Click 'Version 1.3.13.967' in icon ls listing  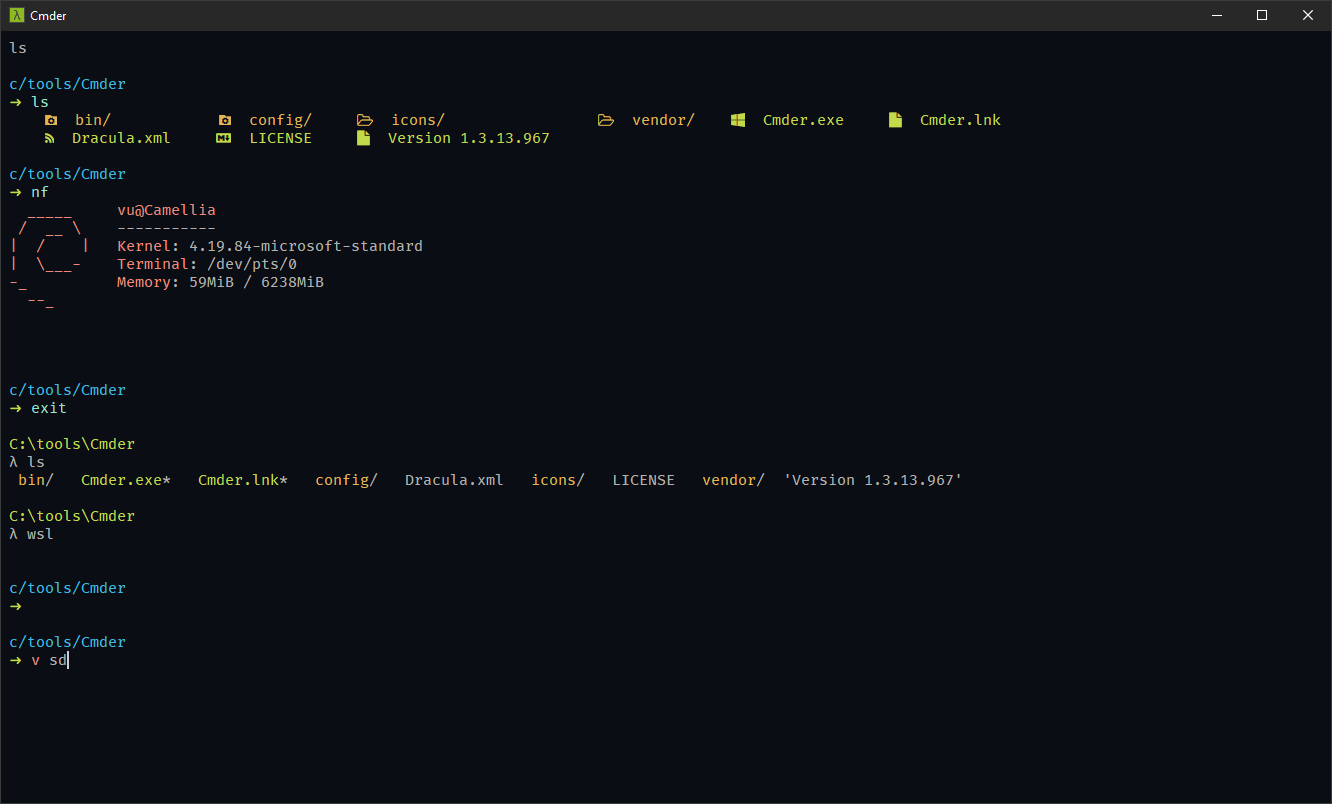tap(469, 138)
